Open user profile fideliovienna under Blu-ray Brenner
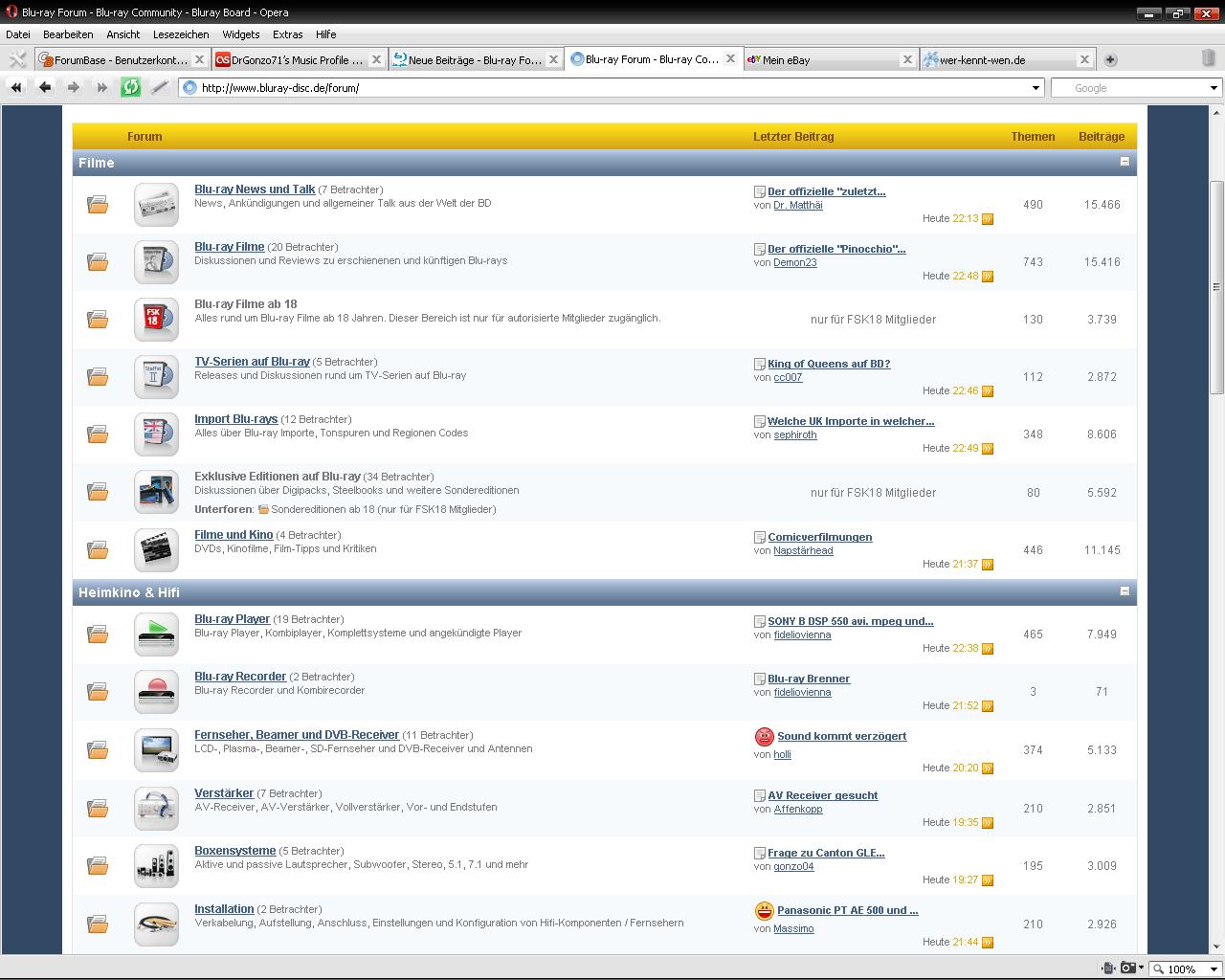The image size is (1225, 980). tap(802, 692)
